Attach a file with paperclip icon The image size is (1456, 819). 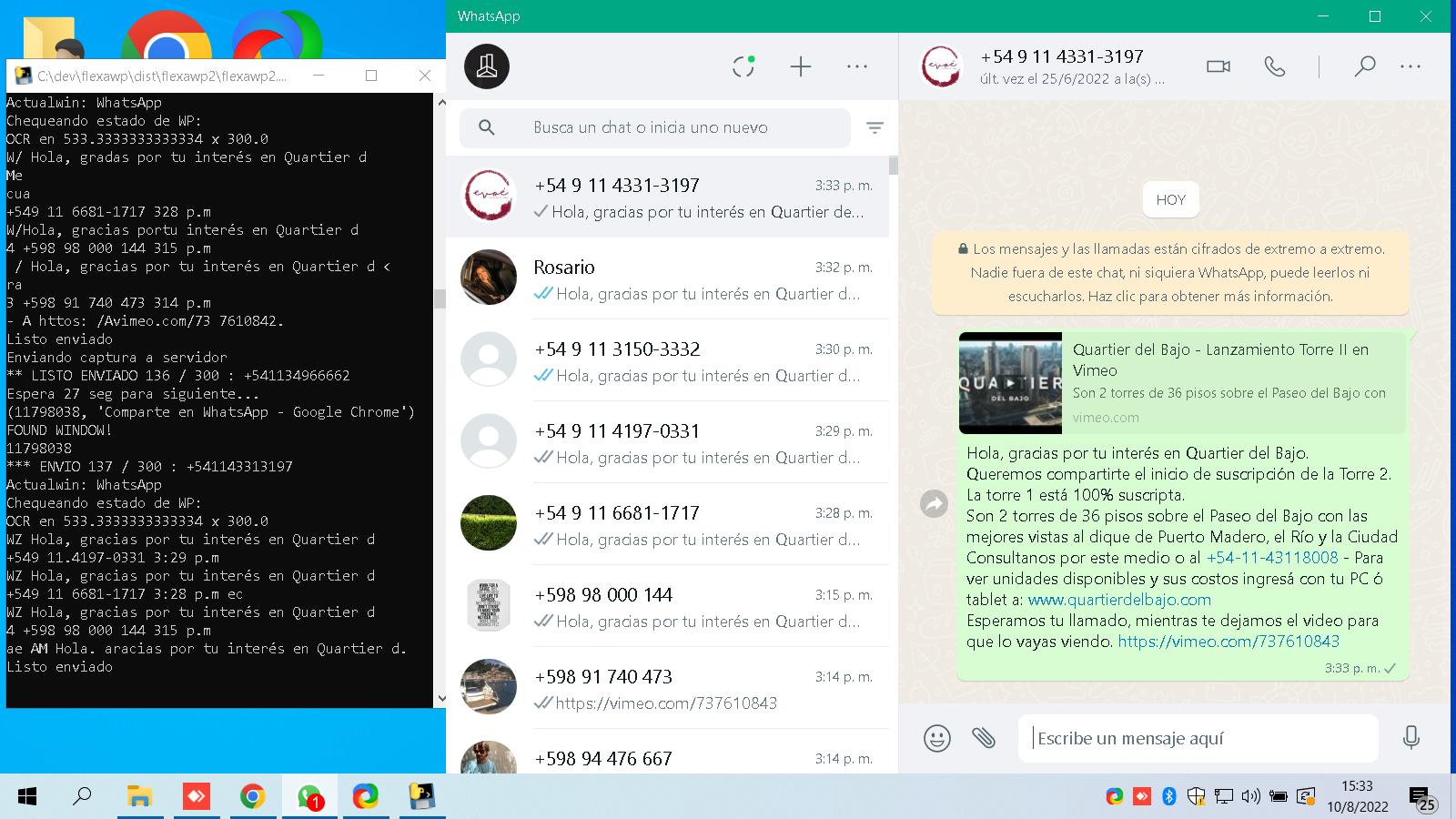984,737
